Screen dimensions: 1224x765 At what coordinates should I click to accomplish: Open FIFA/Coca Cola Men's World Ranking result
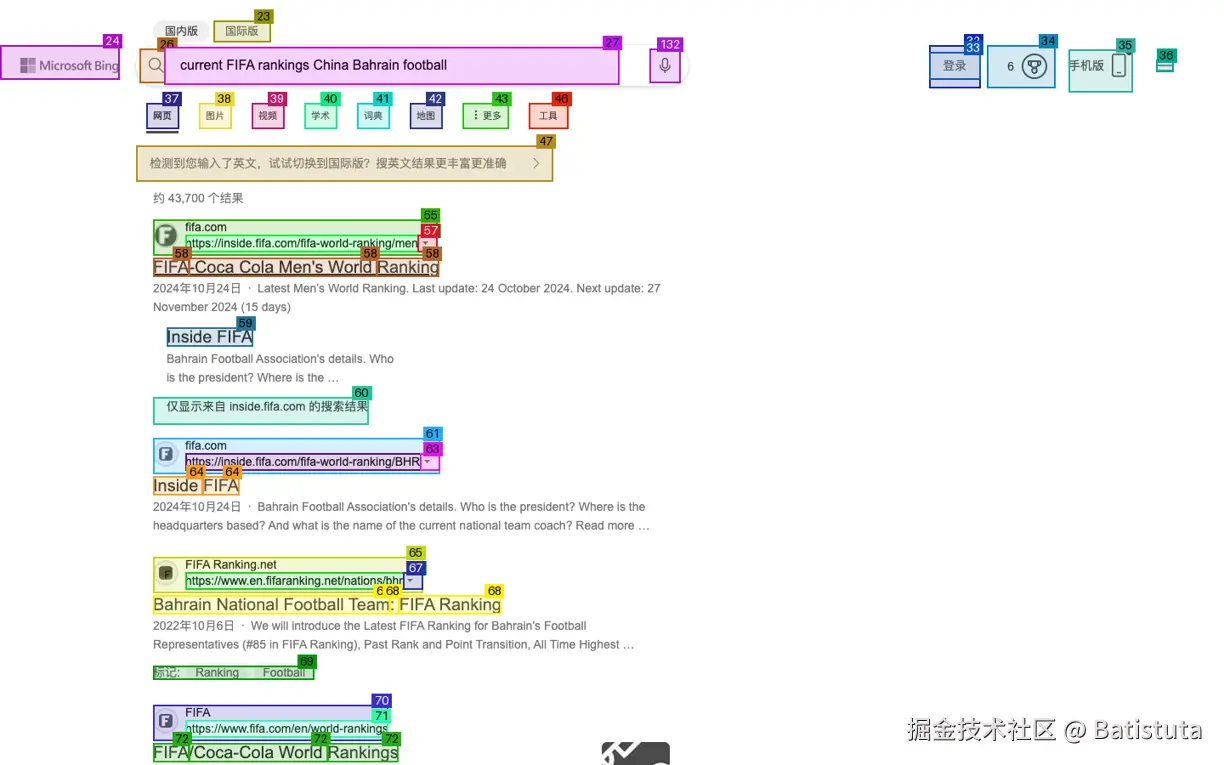[296, 267]
